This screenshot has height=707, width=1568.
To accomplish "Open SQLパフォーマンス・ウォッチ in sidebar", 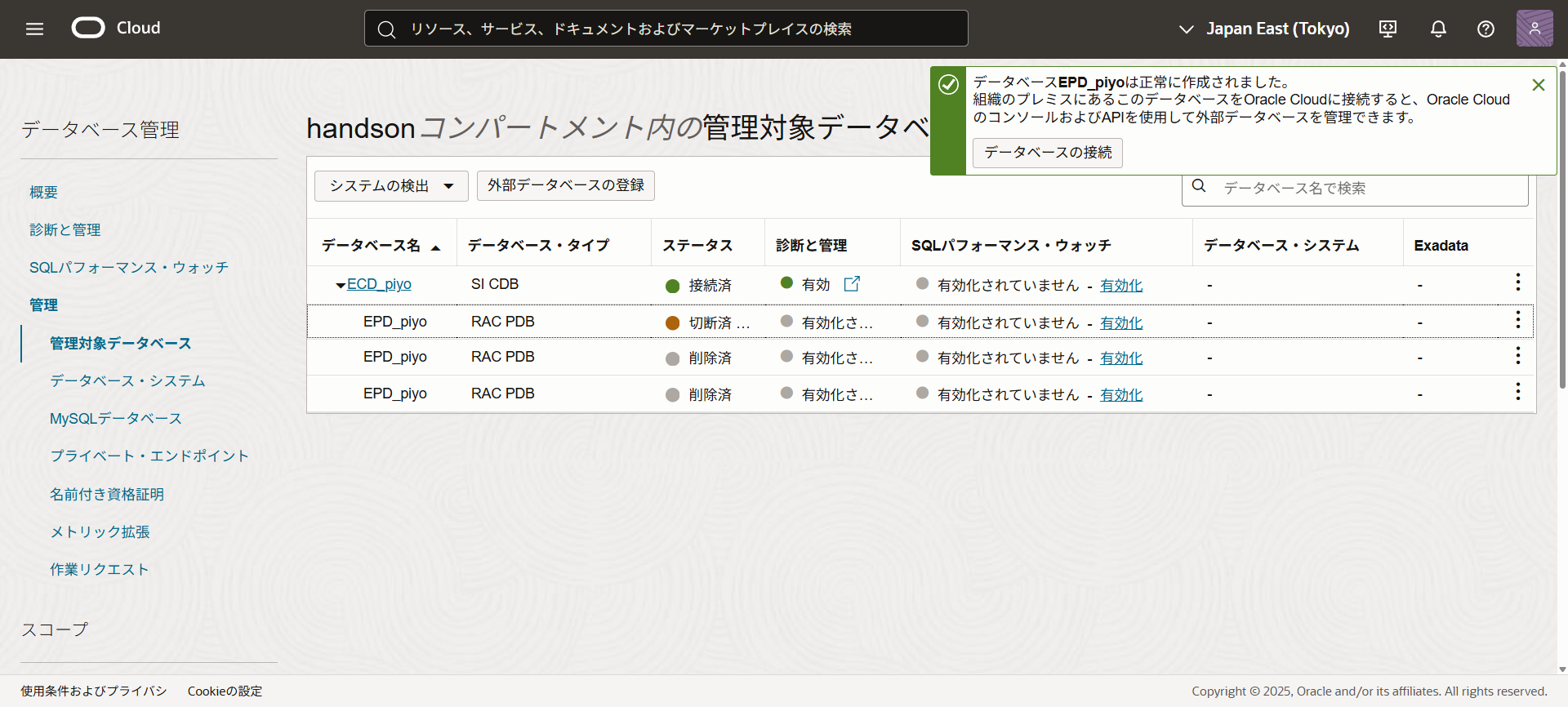I will (x=128, y=268).
